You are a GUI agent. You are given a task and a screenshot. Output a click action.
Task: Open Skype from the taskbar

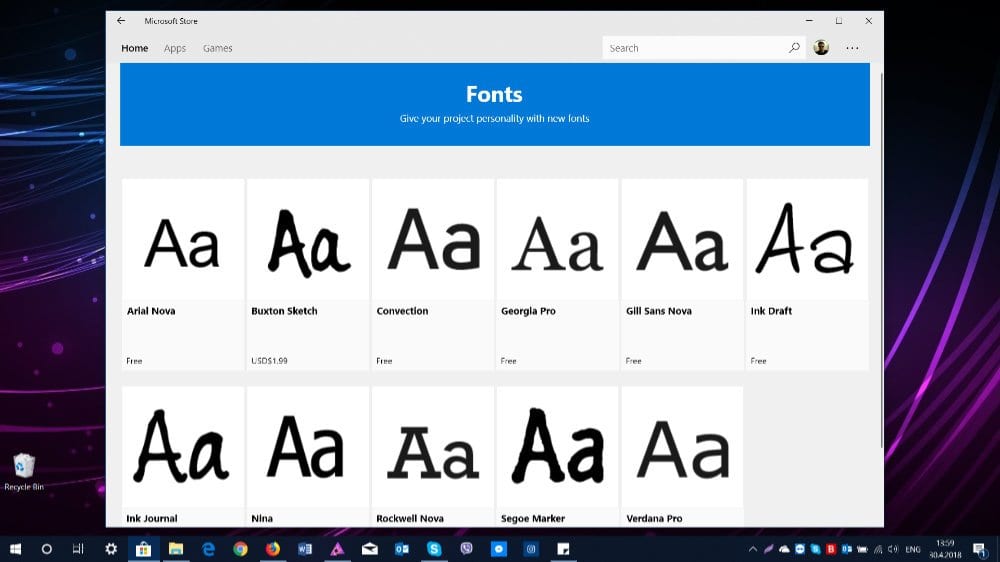(434, 549)
